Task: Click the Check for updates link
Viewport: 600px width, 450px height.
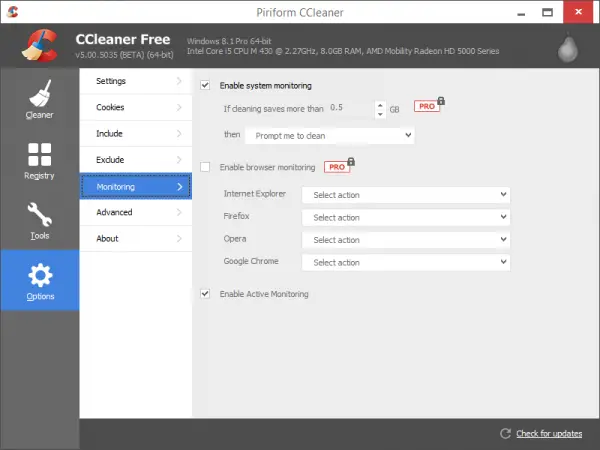Action: click(x=549, y=434)
